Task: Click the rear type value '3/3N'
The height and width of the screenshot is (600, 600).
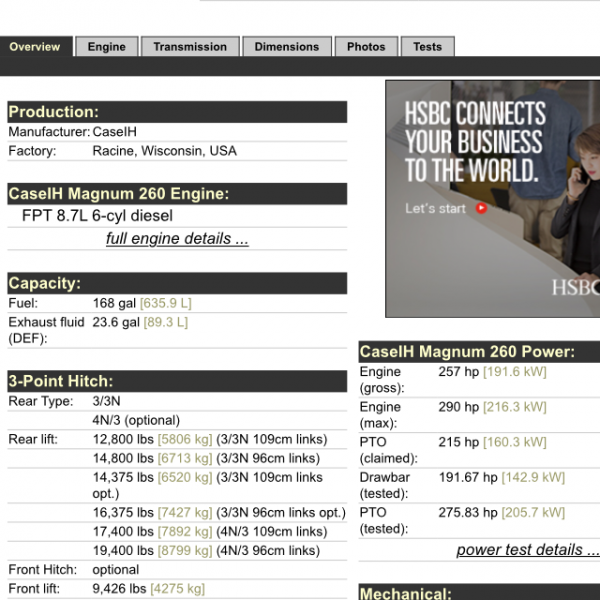Action: click(x=106, y=401)
